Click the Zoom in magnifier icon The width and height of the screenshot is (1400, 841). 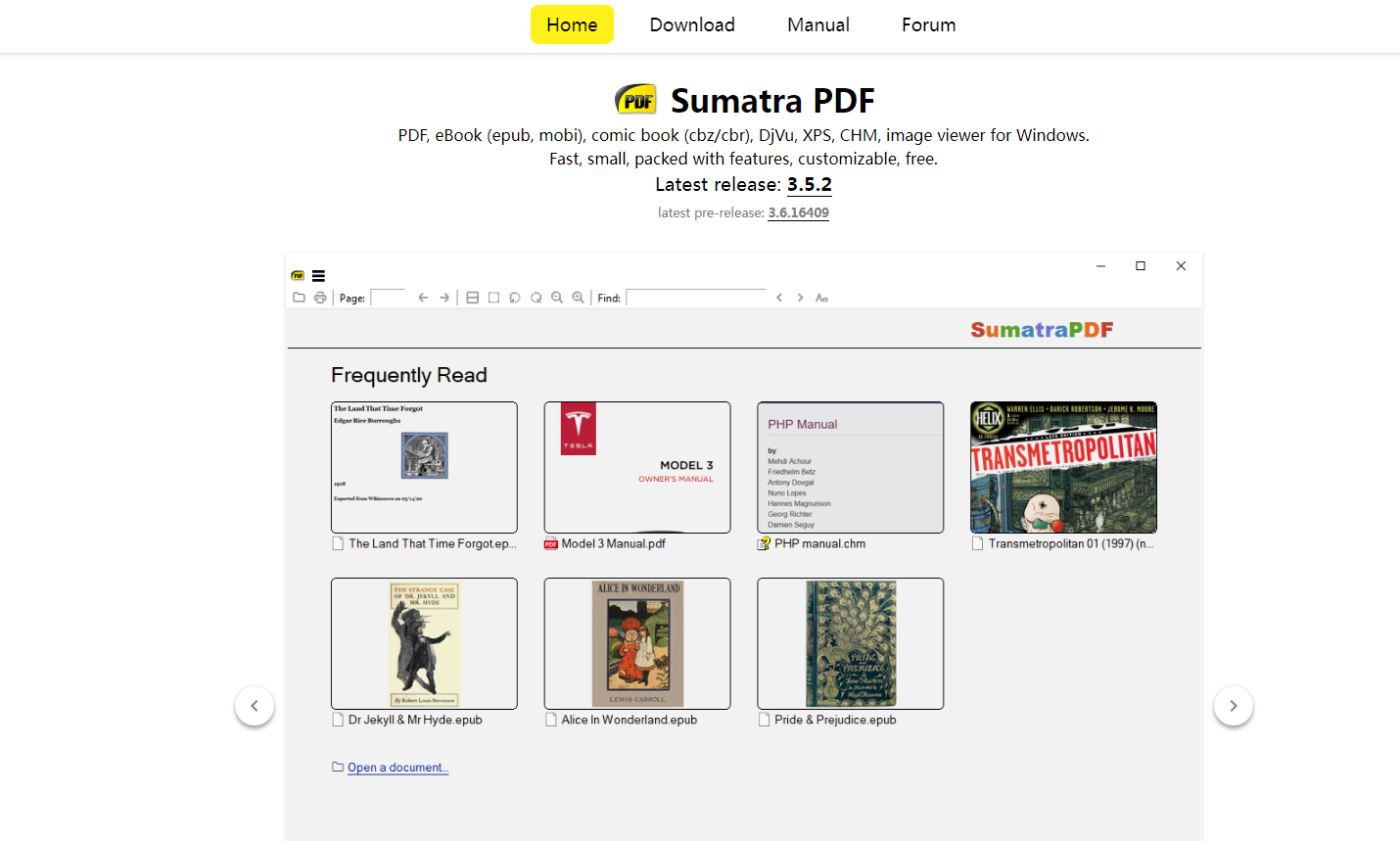579,298
